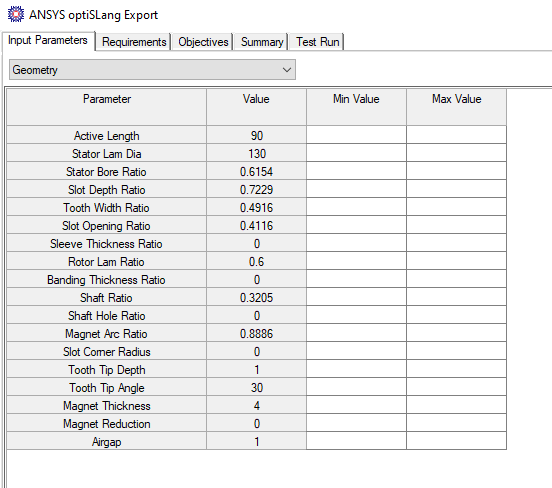Open the Geometry dropdown arrow

point(287,70)
